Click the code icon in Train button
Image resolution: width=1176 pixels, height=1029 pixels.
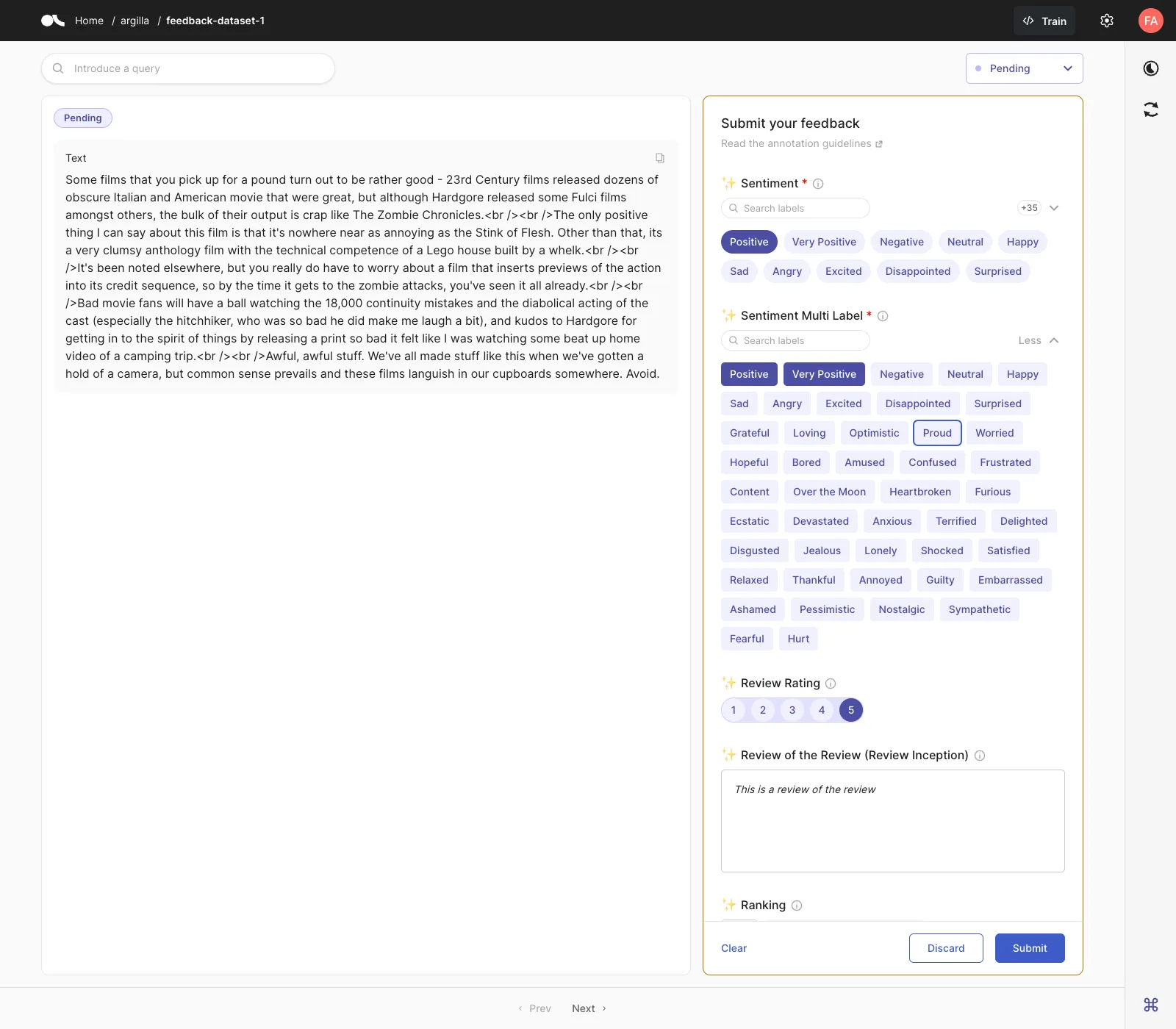pos(1028,21)
